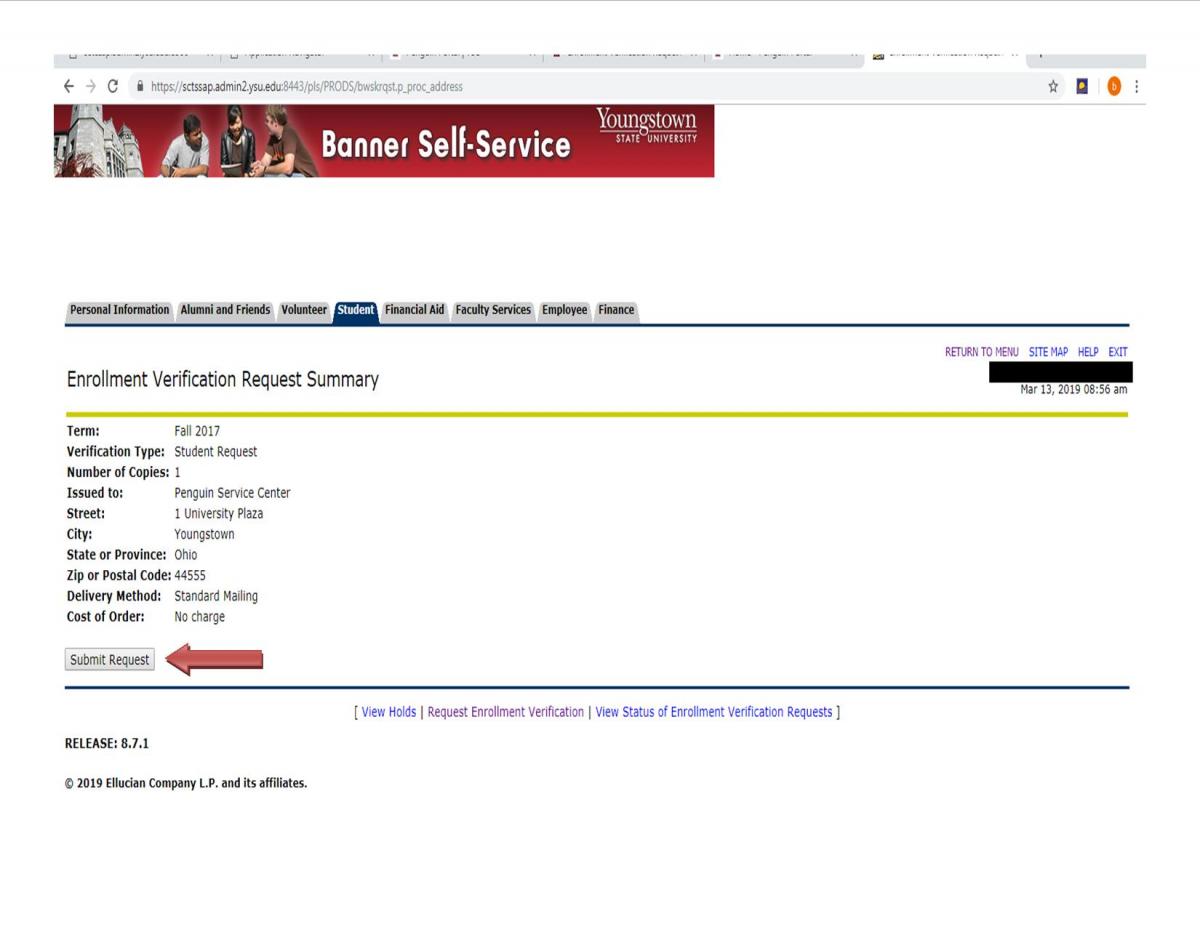1200x927 pixels.
Task: Click the Youngstown State University logo
Action: tap(647, 126)
